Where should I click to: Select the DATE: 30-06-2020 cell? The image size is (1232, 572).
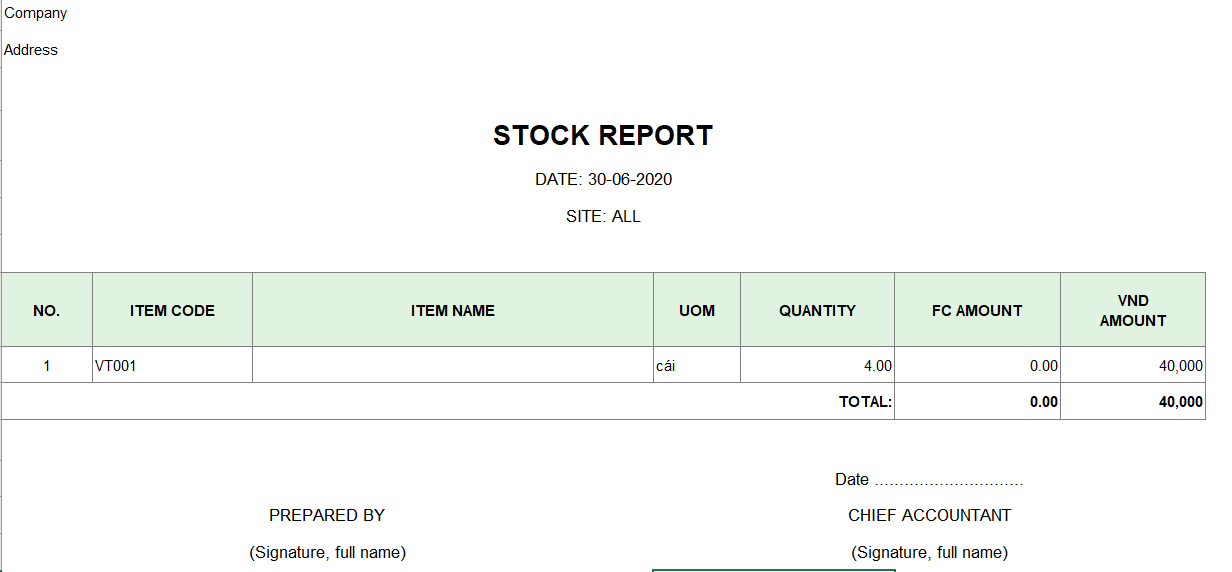point(603,180)
